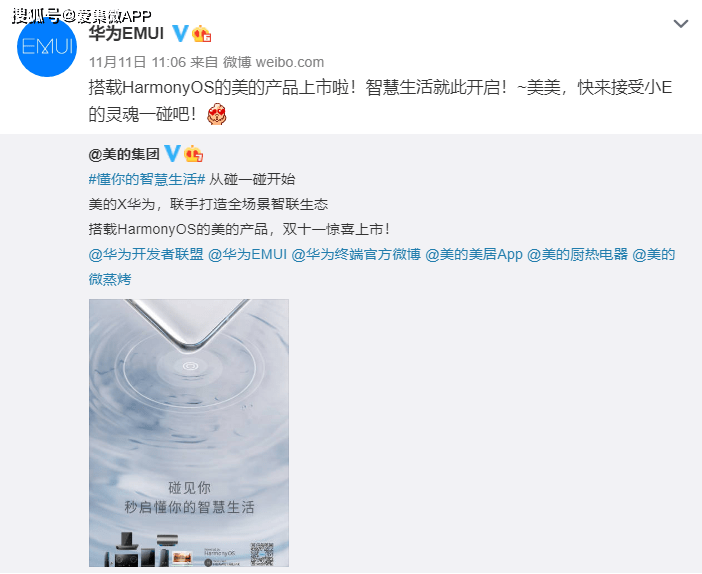
Task: Click the crown icon next to 美的集团
Action: [193, 154]
